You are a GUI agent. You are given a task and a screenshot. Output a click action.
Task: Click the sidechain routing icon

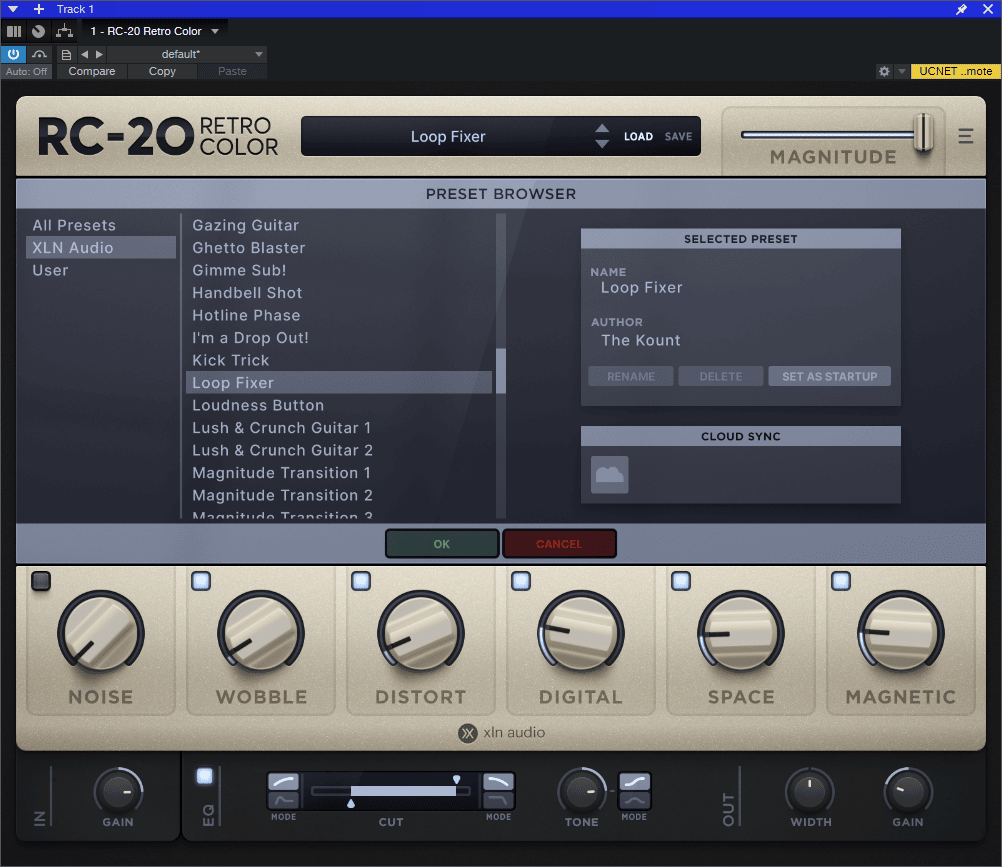point(64,31)
